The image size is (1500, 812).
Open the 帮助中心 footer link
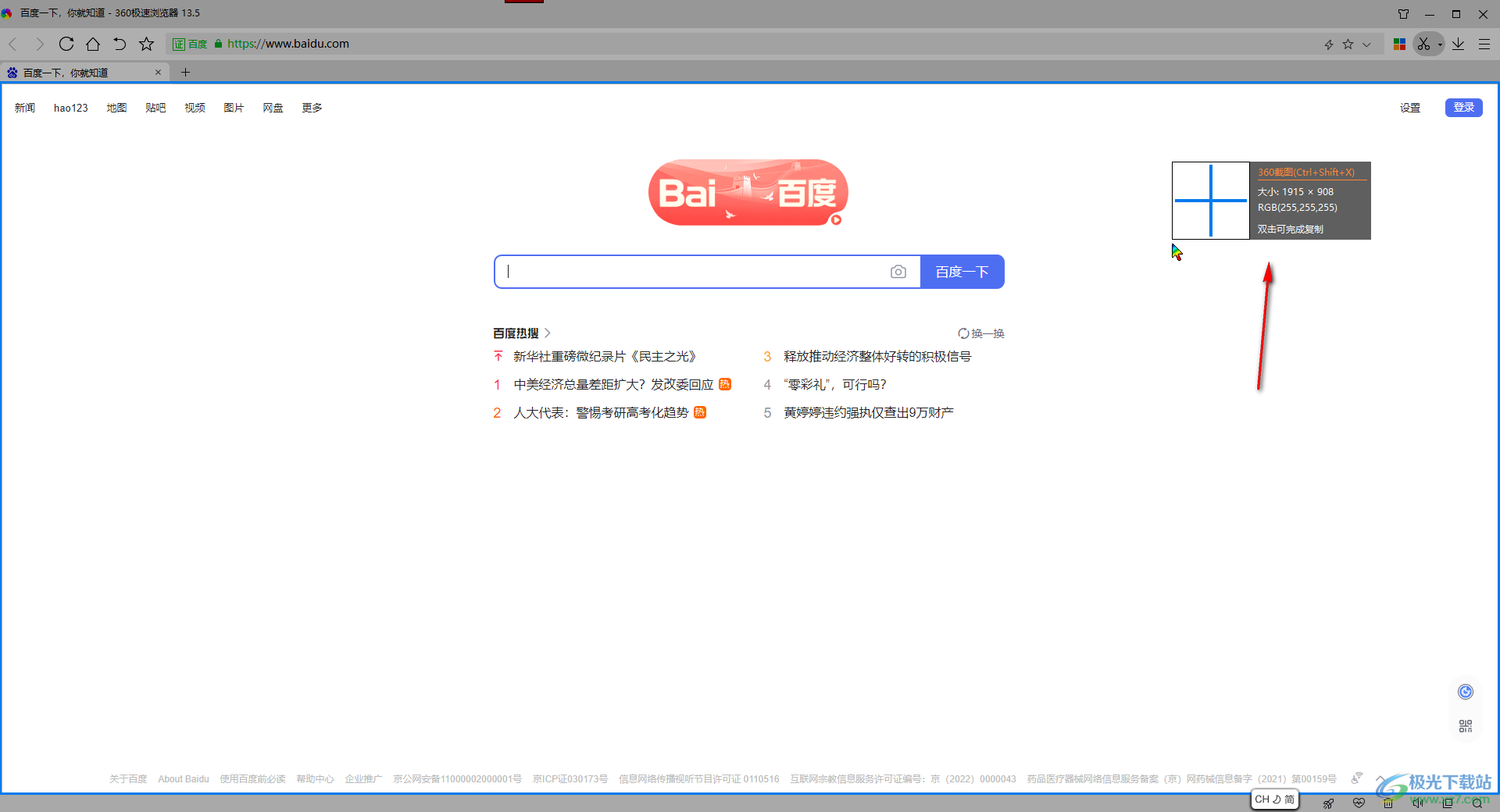(x=315, y=779)
